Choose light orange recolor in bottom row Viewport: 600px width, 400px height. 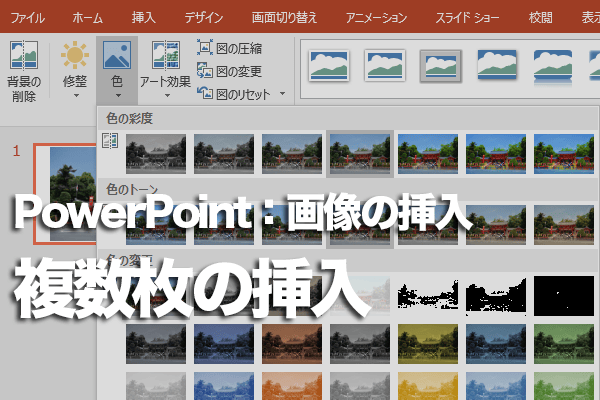pos(292,386)
